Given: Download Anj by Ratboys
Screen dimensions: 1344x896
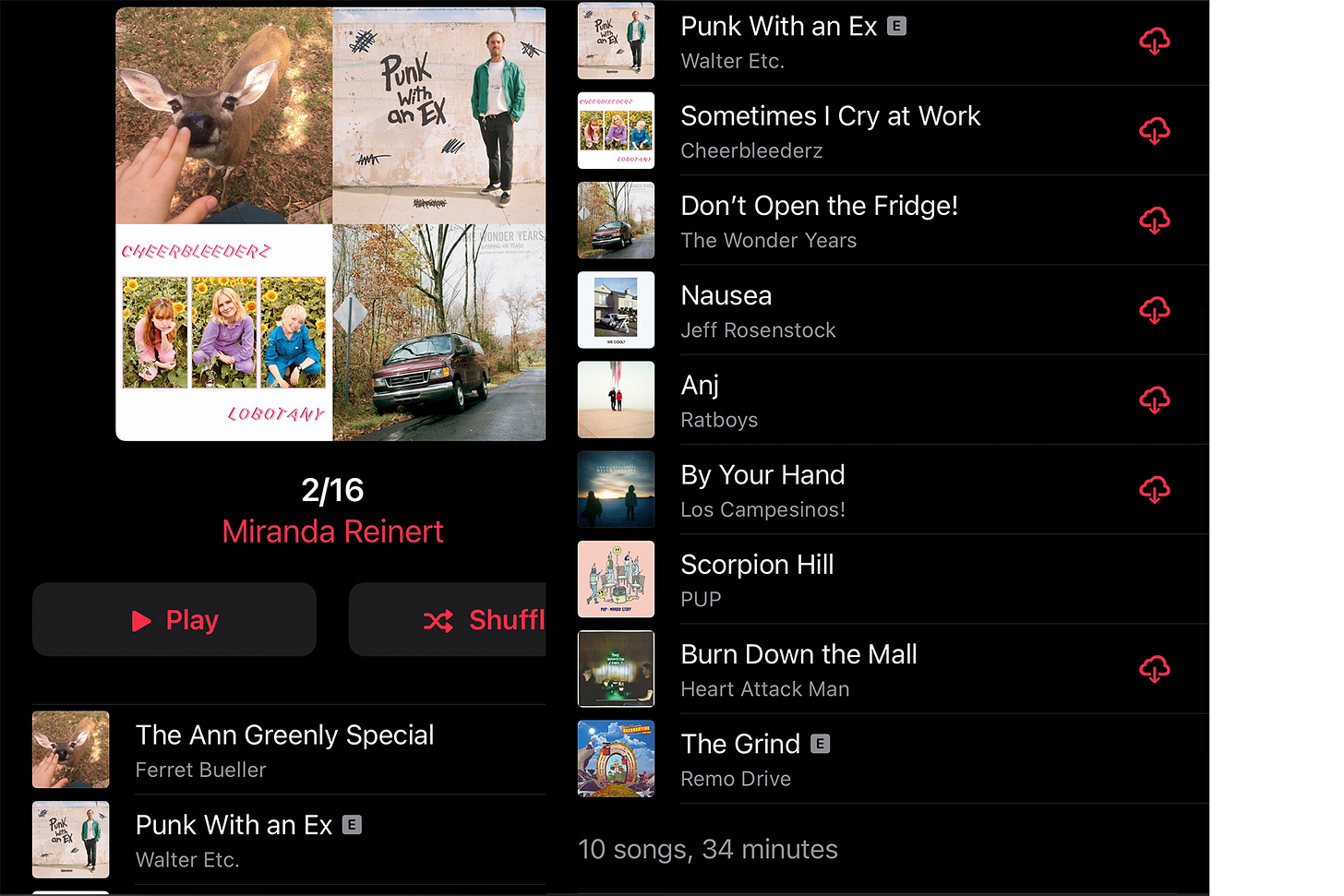Looking at the screenshot, I should (1154, 400).
